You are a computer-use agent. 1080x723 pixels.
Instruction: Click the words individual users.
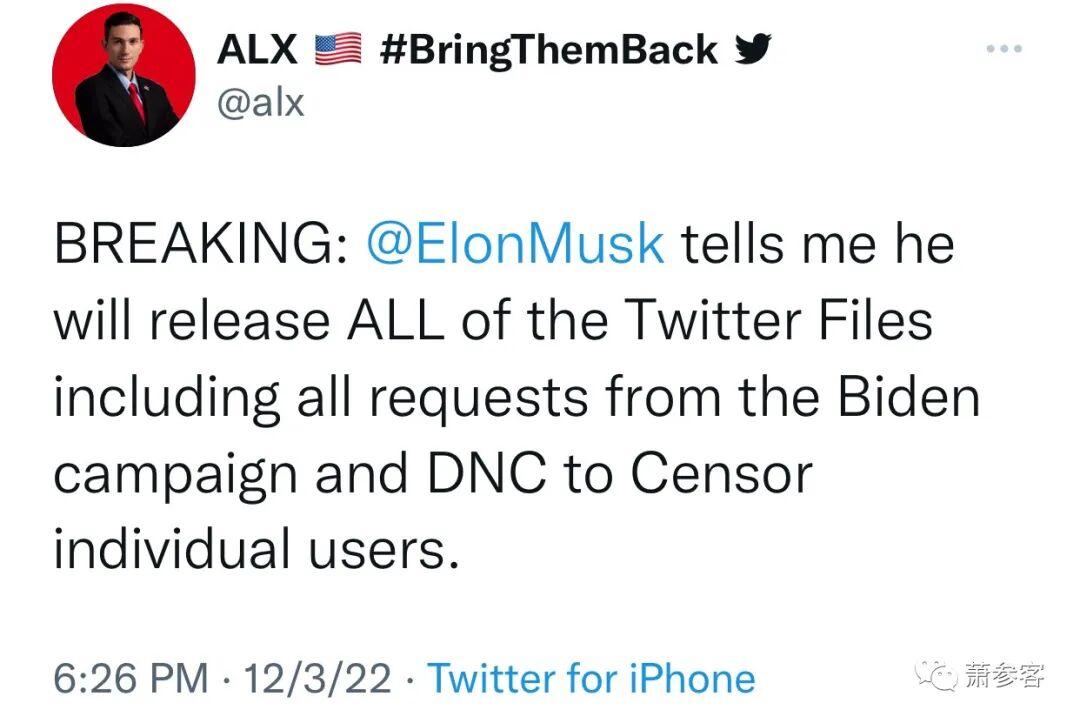point(256,548)
